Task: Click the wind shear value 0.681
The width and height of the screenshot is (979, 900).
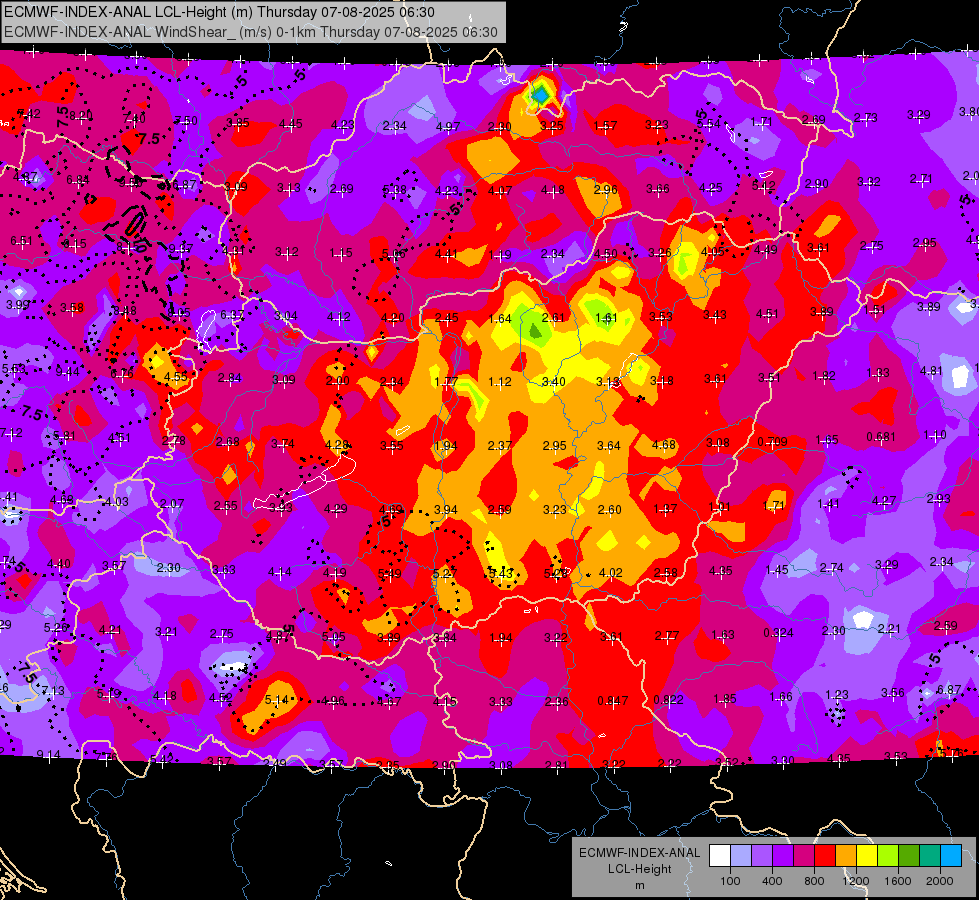Action: [881, 437]
